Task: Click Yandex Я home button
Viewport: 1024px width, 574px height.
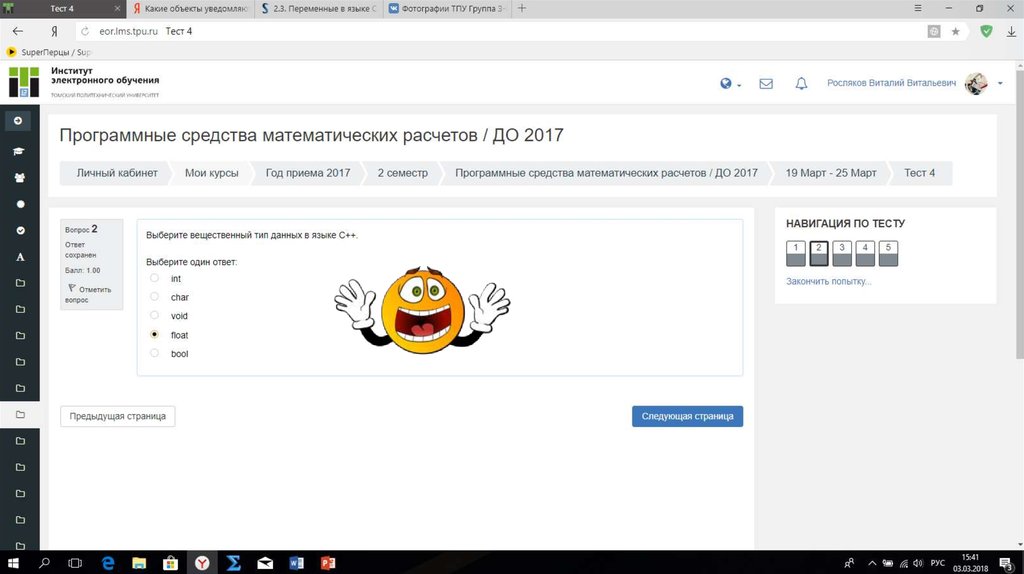Action: (x=54, y=31)
